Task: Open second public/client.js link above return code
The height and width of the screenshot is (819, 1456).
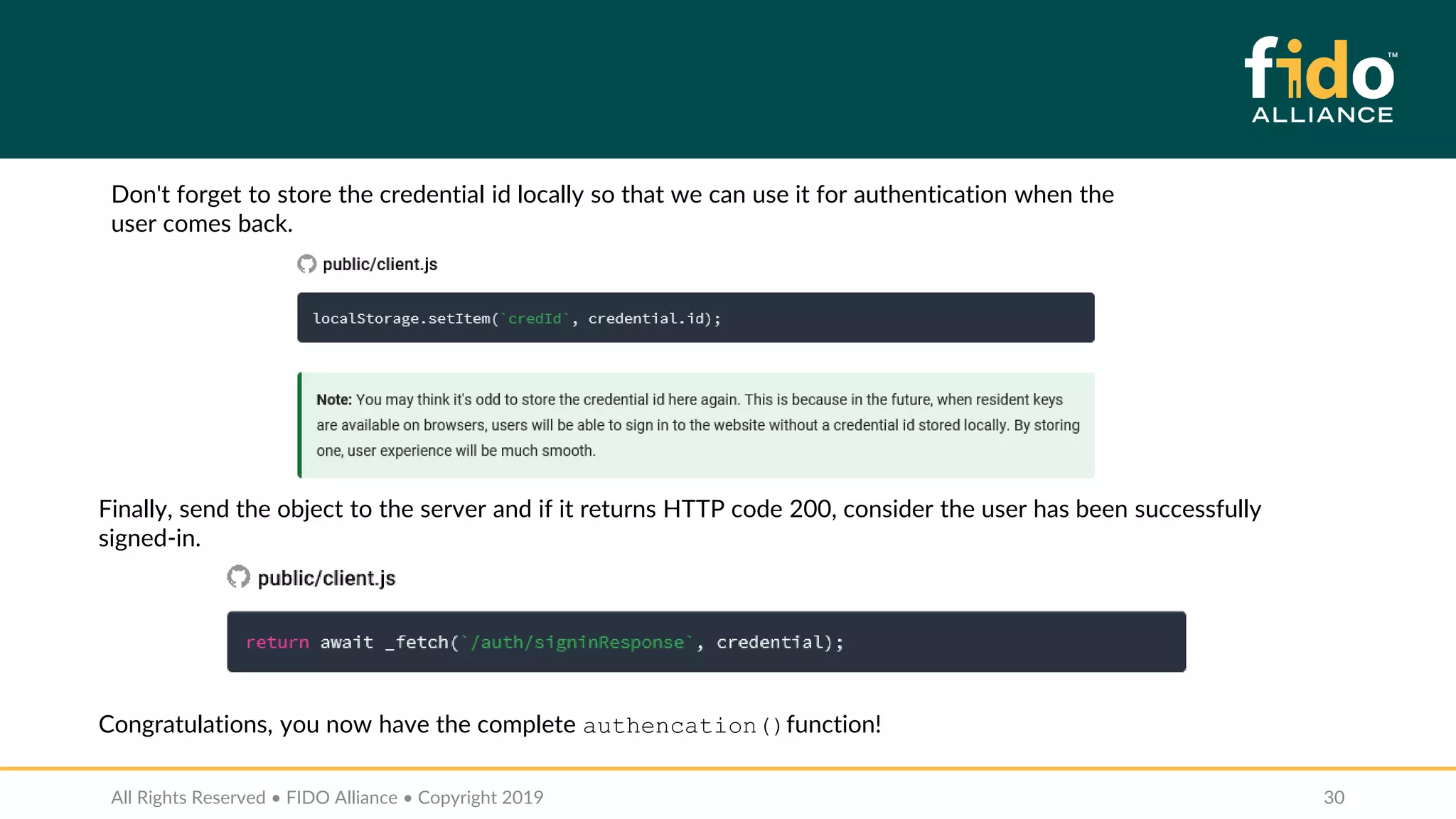Action: coord(326,578)
